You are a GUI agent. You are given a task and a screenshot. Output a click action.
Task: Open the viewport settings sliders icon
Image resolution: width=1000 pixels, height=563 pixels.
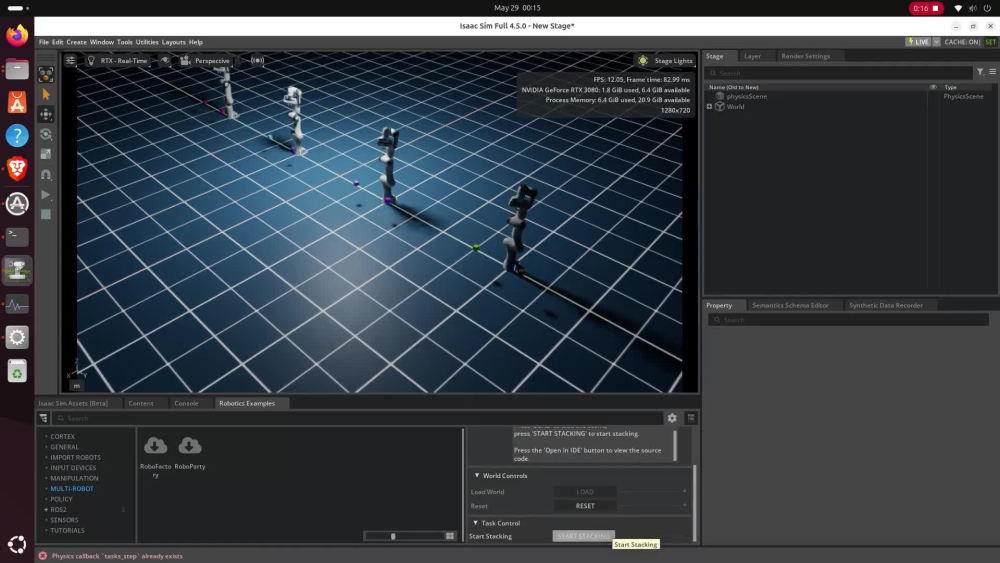70,61
